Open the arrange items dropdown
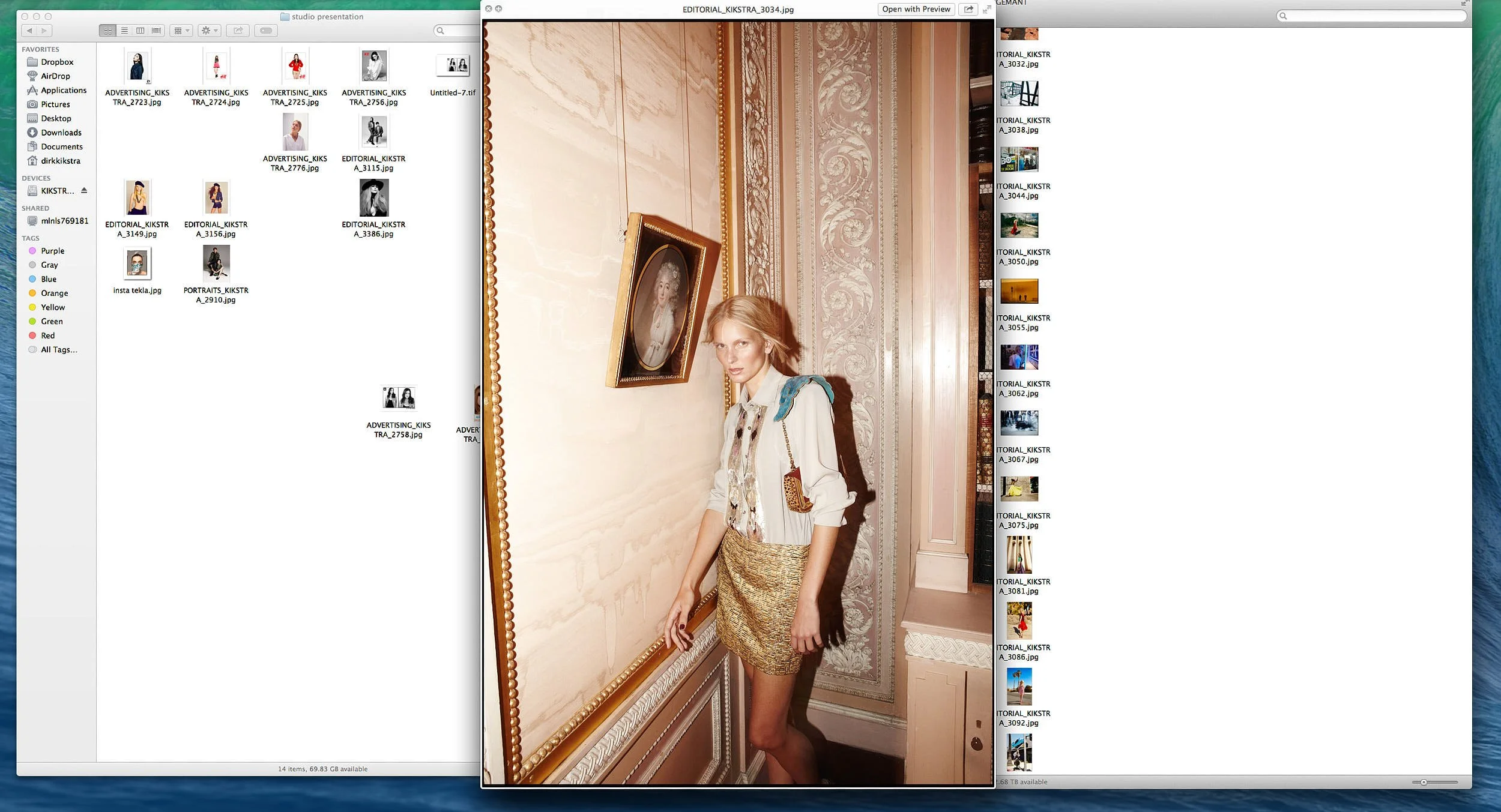 (x=181, y=31)
